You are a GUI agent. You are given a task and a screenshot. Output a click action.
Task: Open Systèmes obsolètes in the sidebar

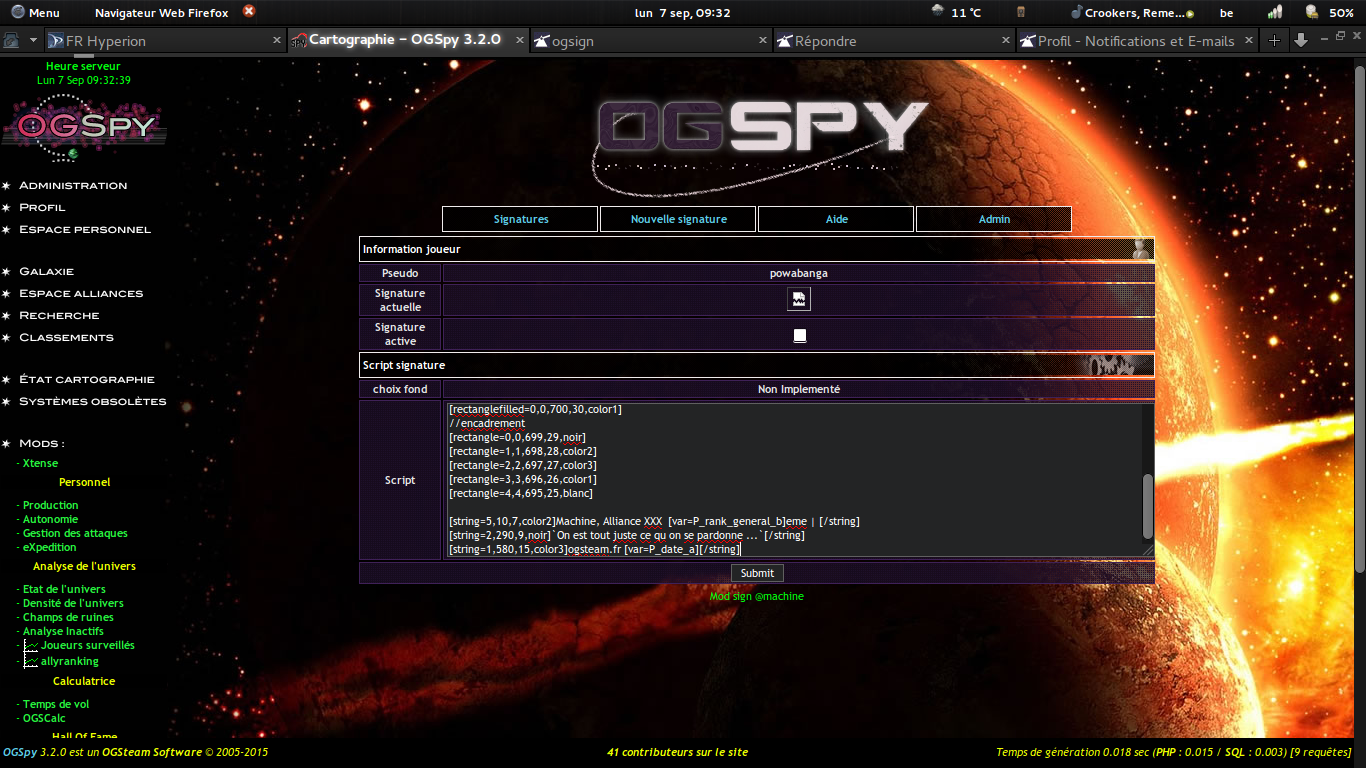click(x=93, y=402)
